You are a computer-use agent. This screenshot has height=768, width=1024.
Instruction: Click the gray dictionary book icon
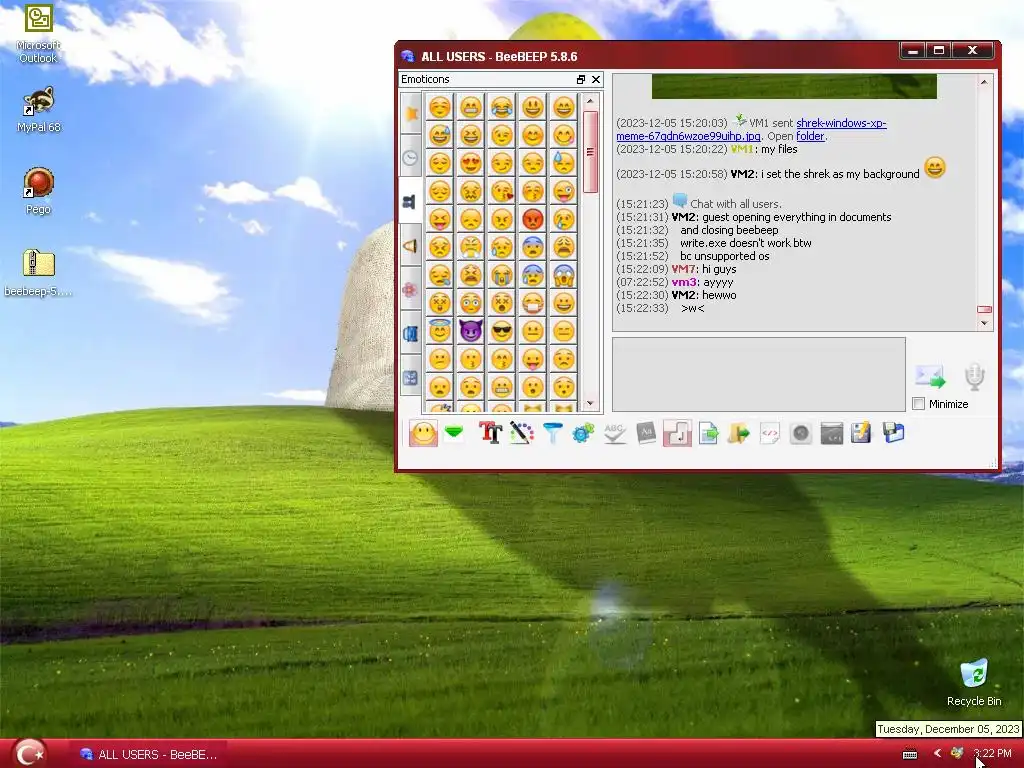(x=646, y=433)
